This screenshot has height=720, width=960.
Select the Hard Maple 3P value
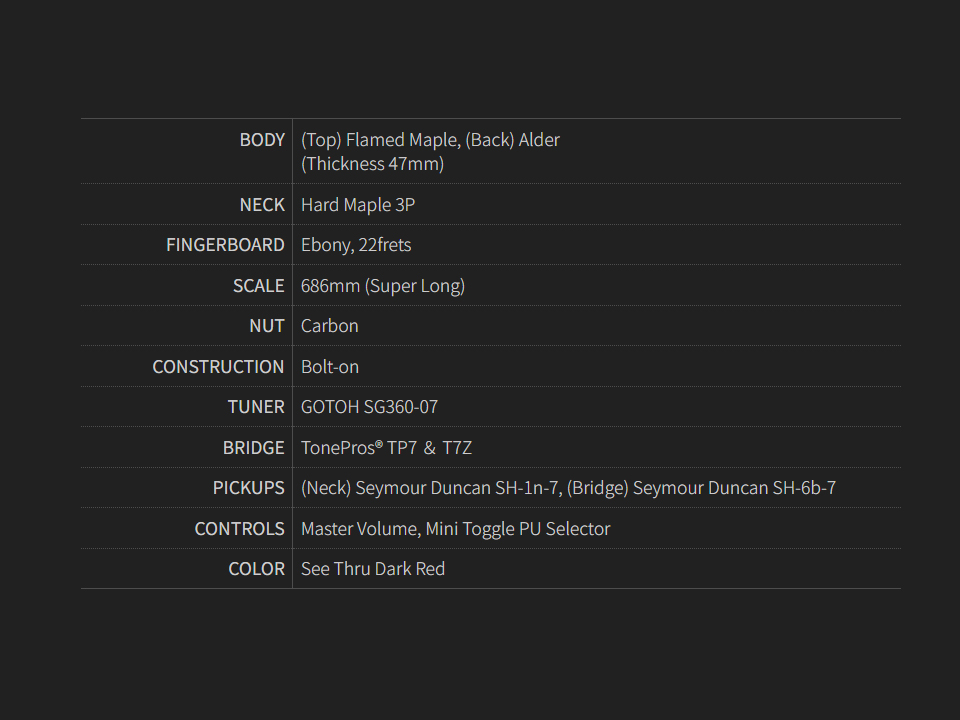(x=358, y=205)
